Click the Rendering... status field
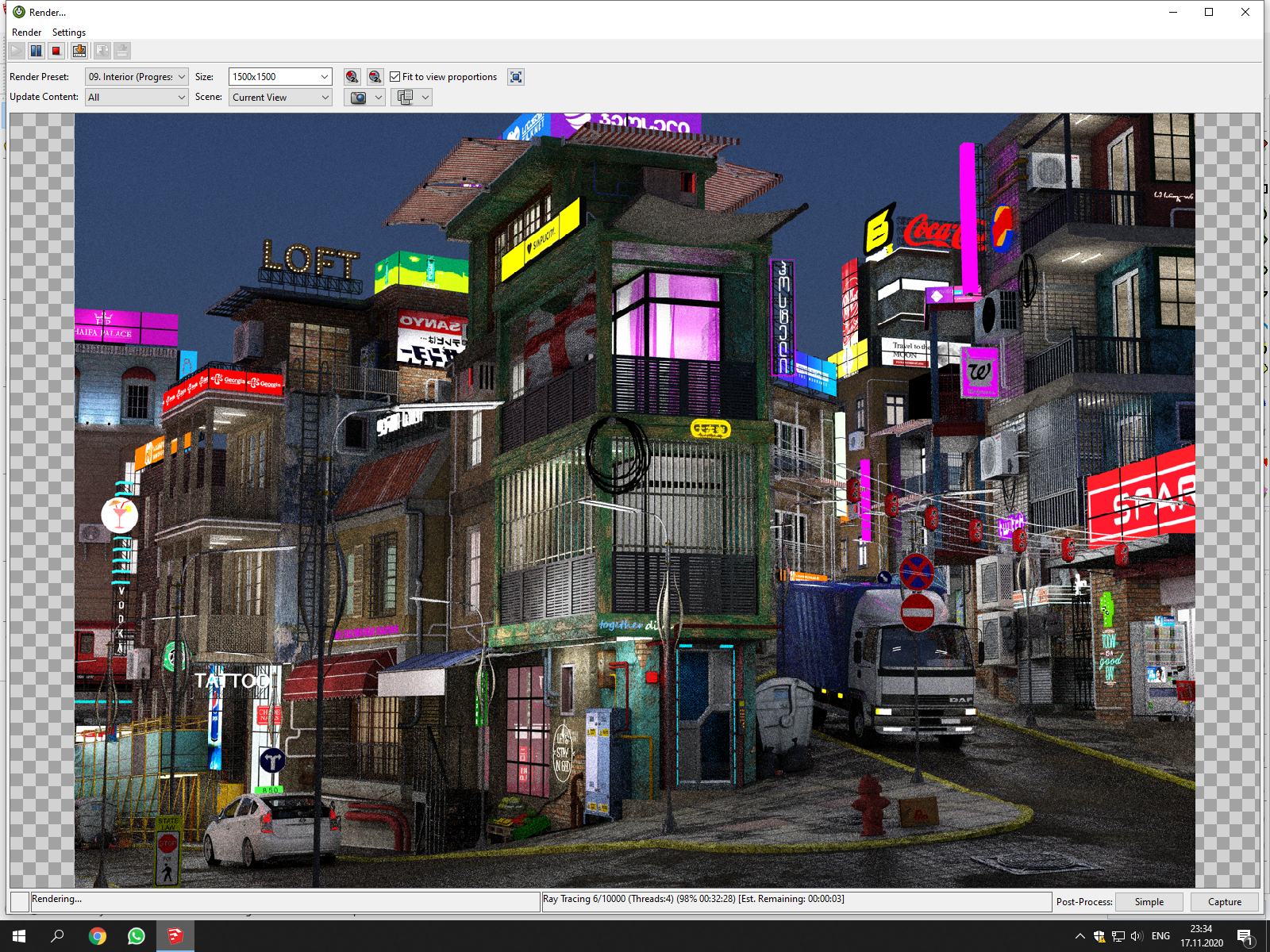This screenshot has height=952, width=1270. (x=285, y=901)
